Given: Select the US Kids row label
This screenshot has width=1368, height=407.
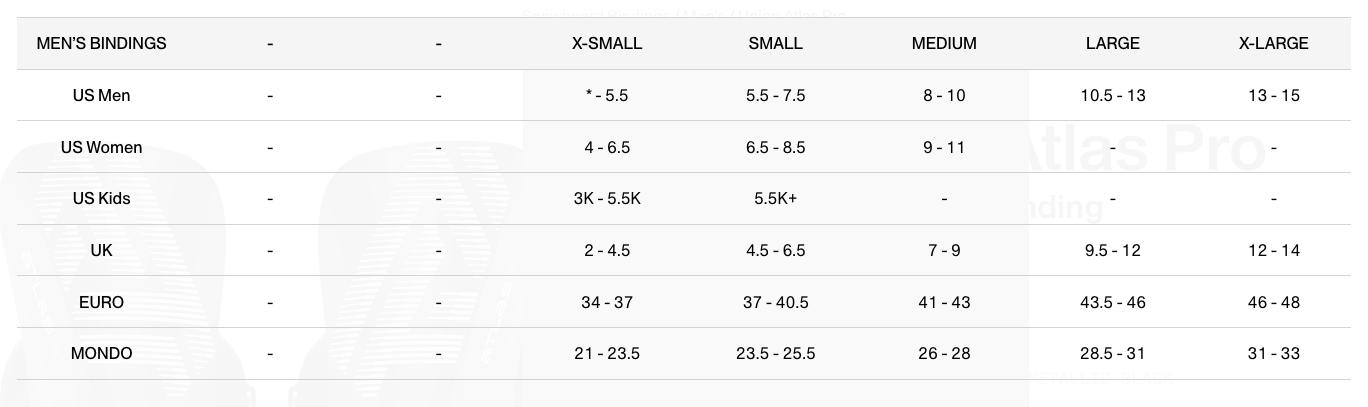Looking at the screenshot, I should 101,198.
